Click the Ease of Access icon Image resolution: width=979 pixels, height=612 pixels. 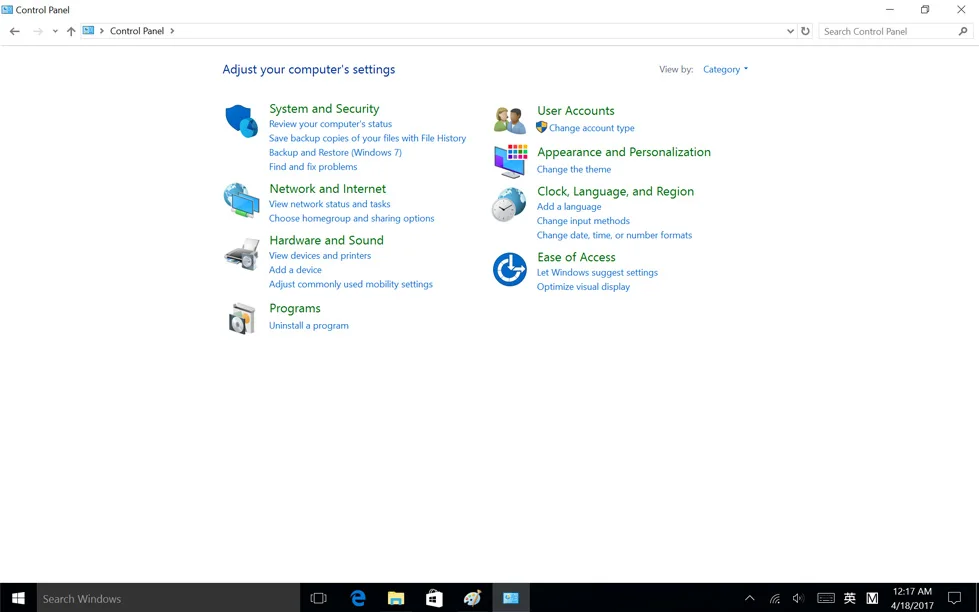[x=509, y=269]
